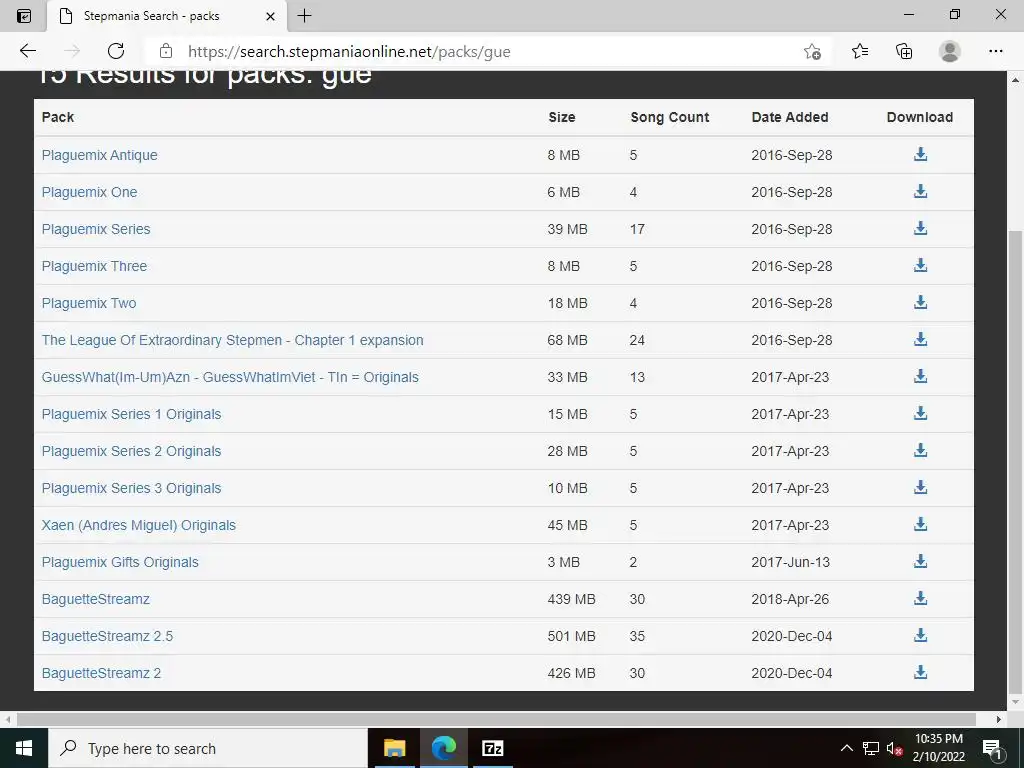
Task: Open the Plaguemix Three pack link
Action: pyautogui.click(x=94, y=266)
